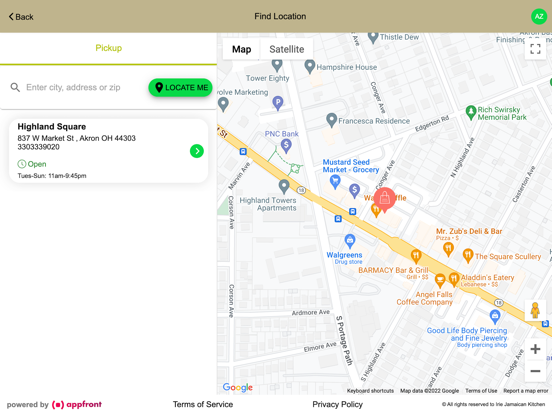Open Privacy Policy footer link
Screen dimensions: 552x414
337,404
